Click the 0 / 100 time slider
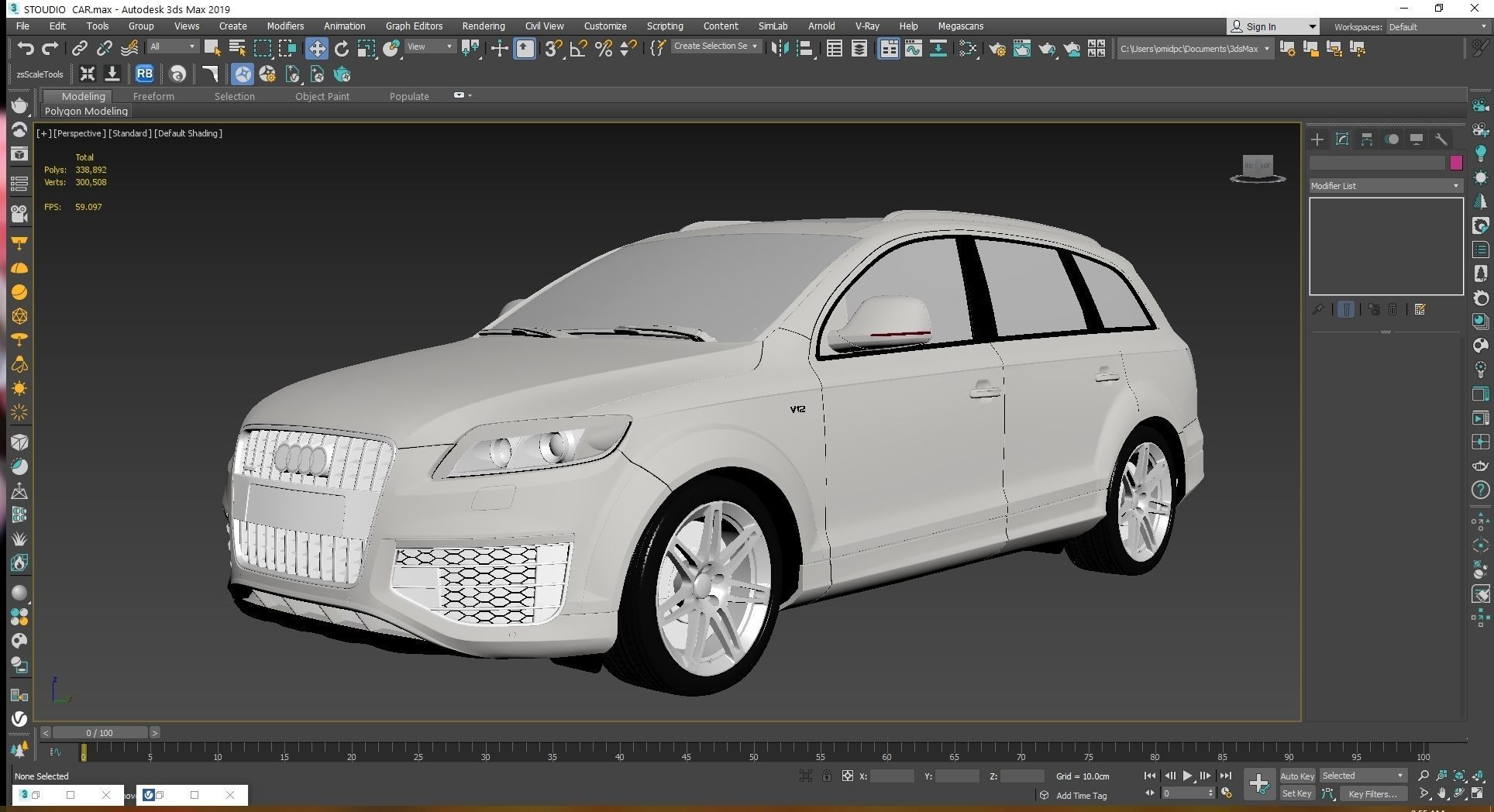This screenshot has height=812, width=1494. click(100, 733)
